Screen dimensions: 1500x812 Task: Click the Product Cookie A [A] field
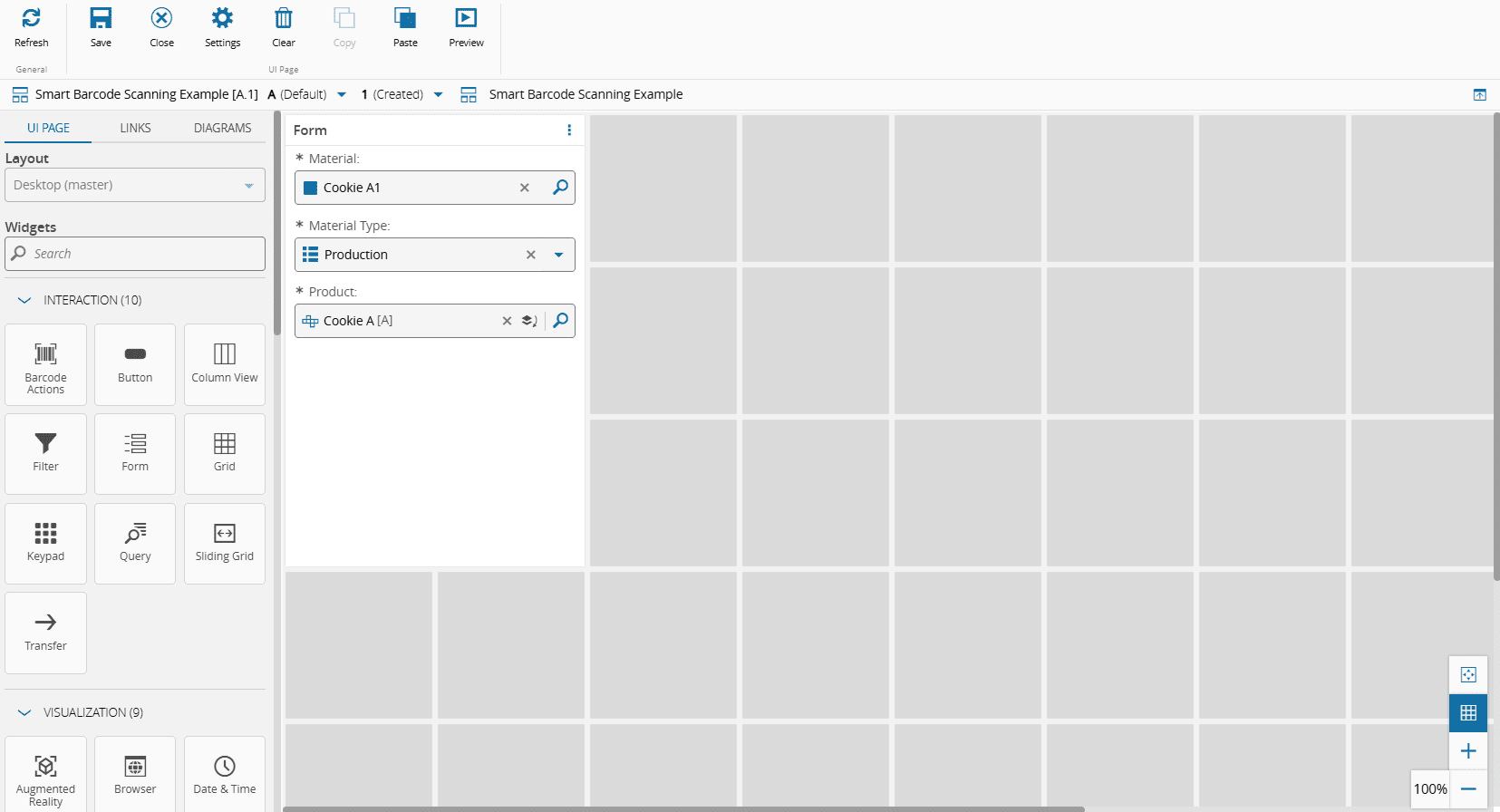[x=435, y=321]
